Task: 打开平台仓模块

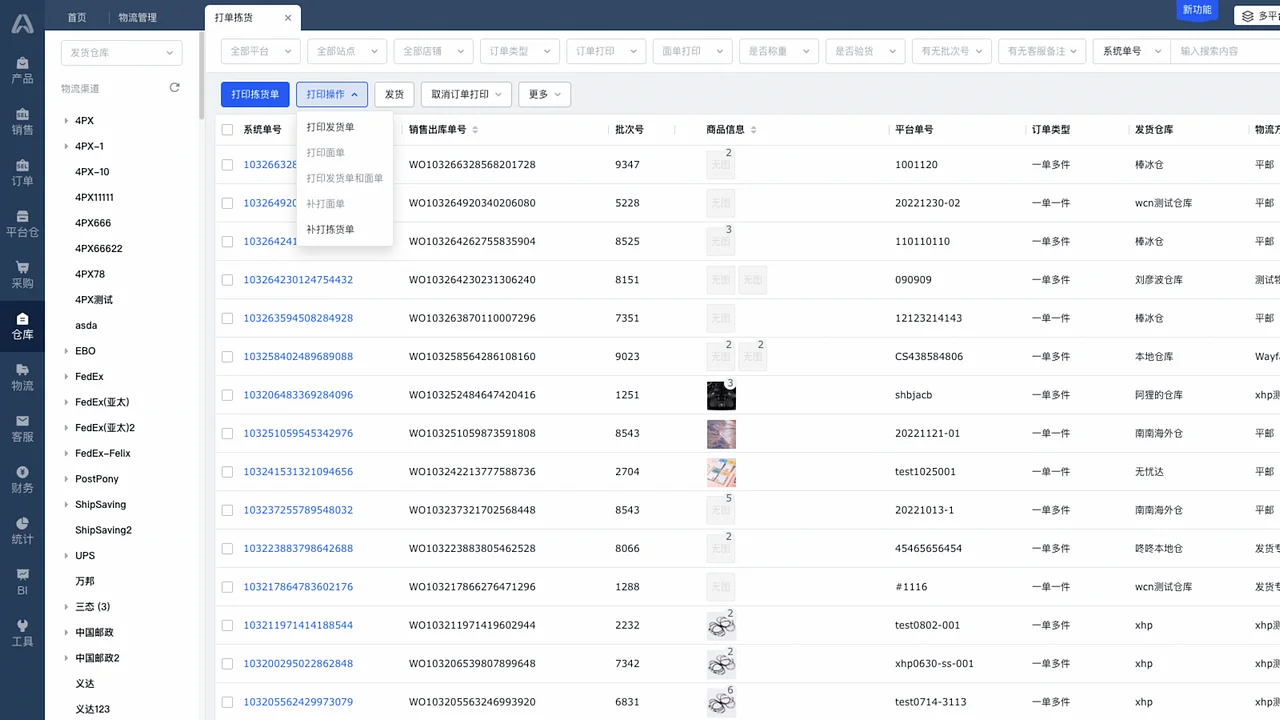Action: point(22,222)
